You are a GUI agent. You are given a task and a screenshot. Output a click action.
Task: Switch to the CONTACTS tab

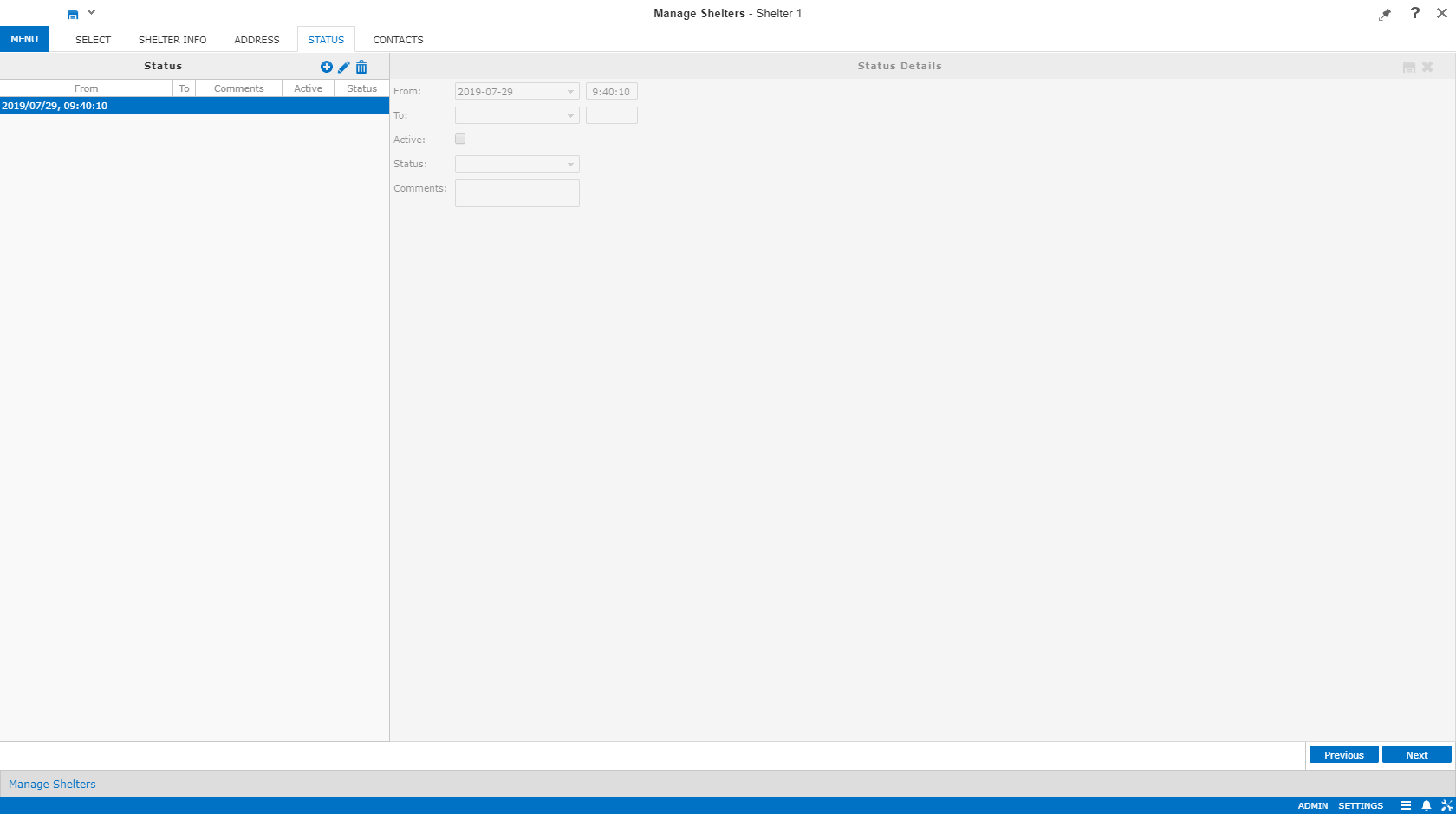coord(398,40)
